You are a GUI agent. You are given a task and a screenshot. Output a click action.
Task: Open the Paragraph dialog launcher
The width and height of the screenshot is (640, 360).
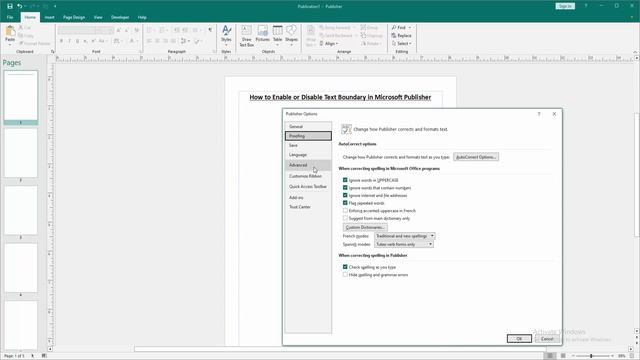click(215, 51)
